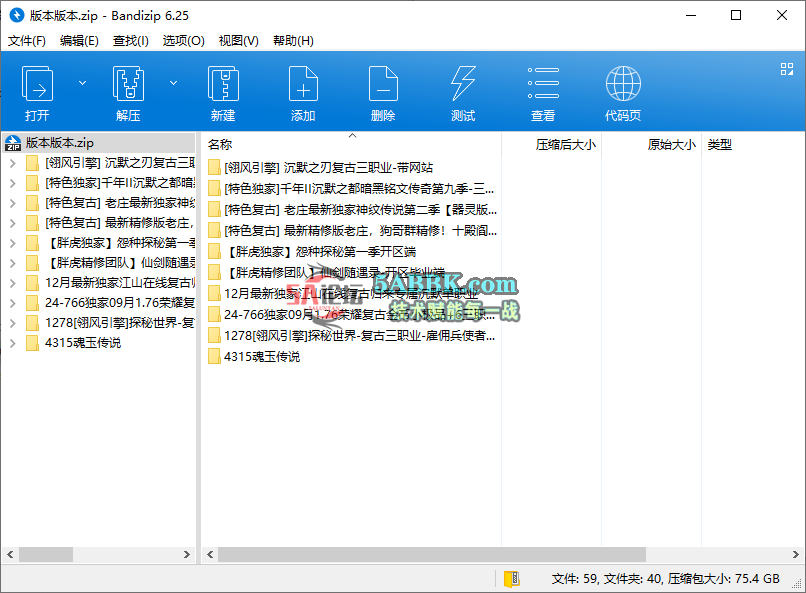This screenshot has height=593, width=806.
Task: Select 【胖虎独家】怨种探秘 folder in tree
Action: pos(121,243)
